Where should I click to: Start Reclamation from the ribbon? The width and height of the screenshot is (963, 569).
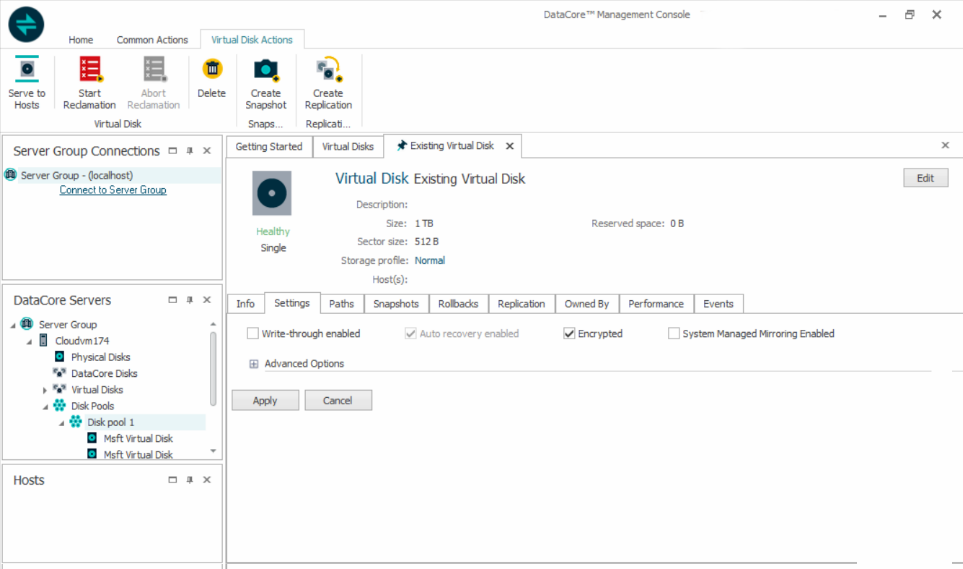[90, 70]
